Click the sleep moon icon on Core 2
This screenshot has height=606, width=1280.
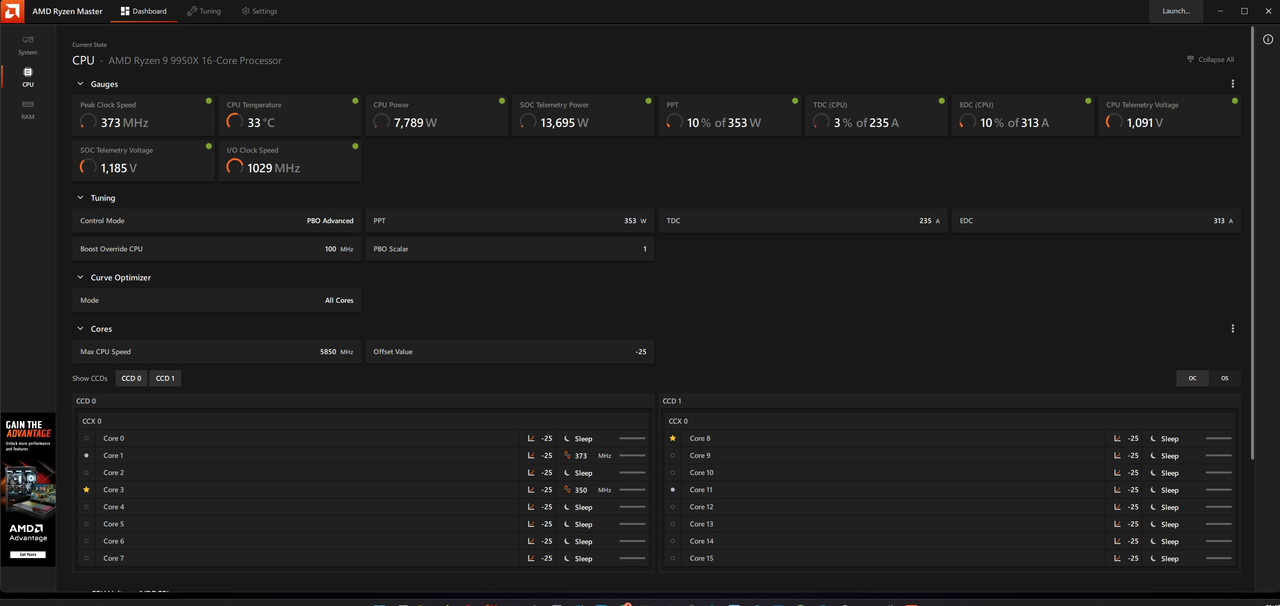click(x=567, y=473)
